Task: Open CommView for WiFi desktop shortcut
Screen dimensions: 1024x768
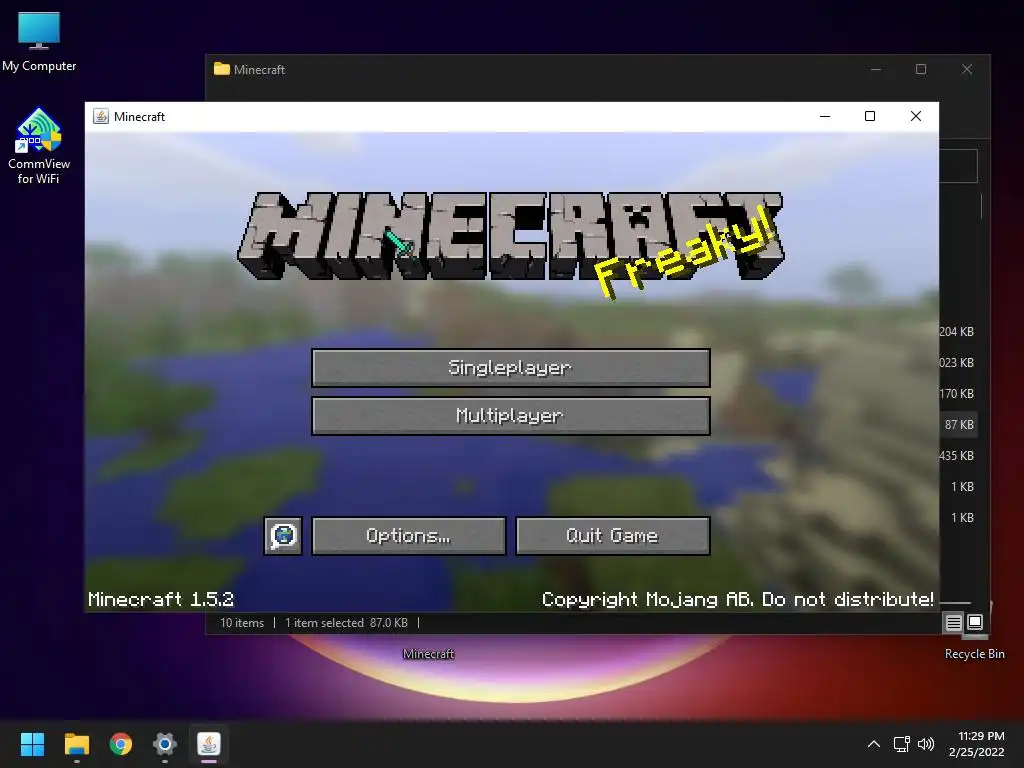Action: (39, 146)
